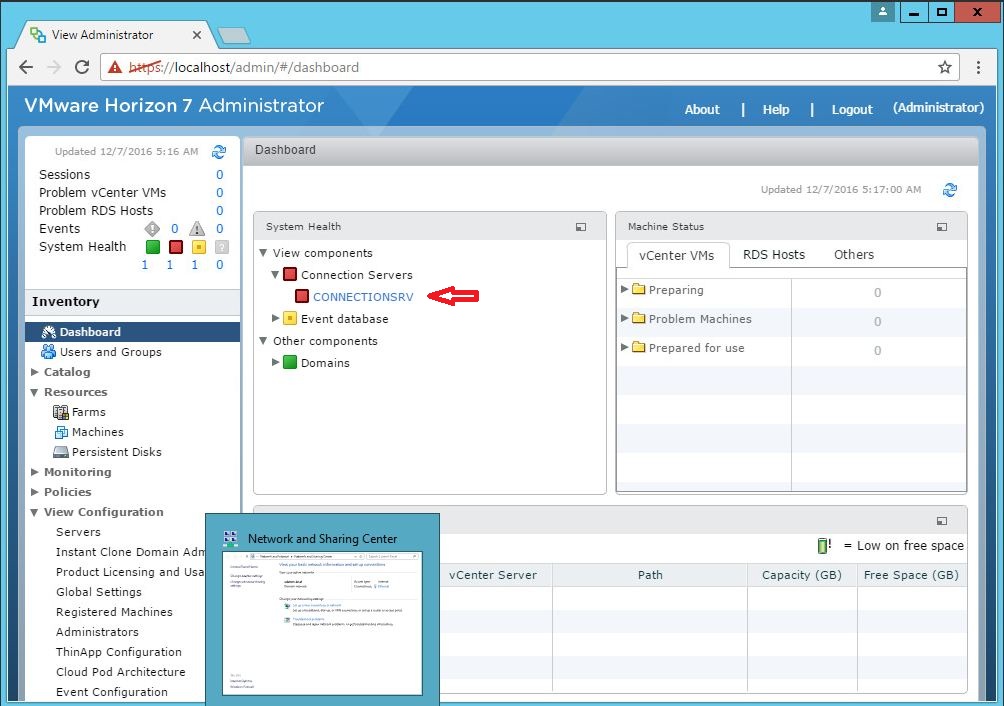Go back to the previous page
The image size is (1004, 706).
pos(26,67)
